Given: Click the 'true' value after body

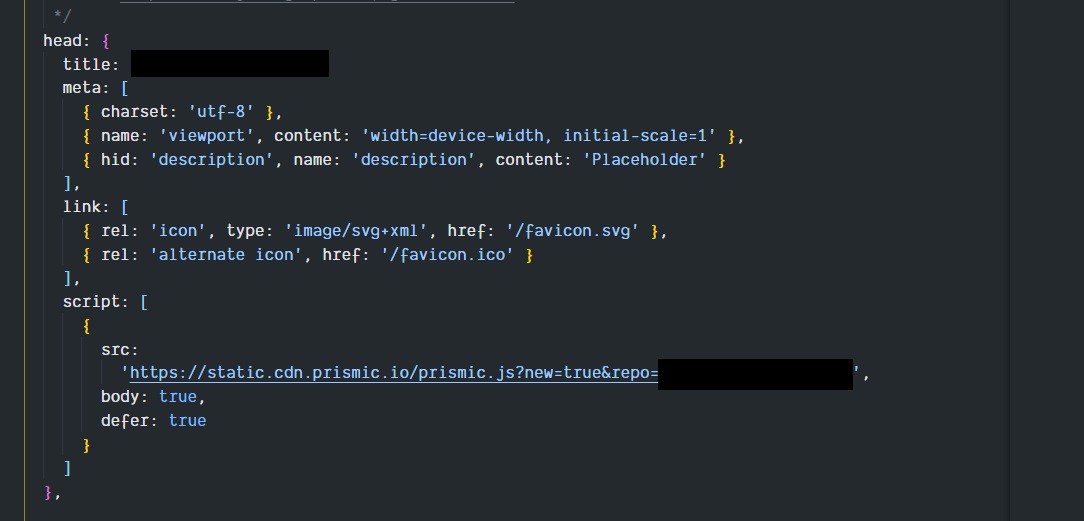Looking at the screenshot, I should pos(178,397).
